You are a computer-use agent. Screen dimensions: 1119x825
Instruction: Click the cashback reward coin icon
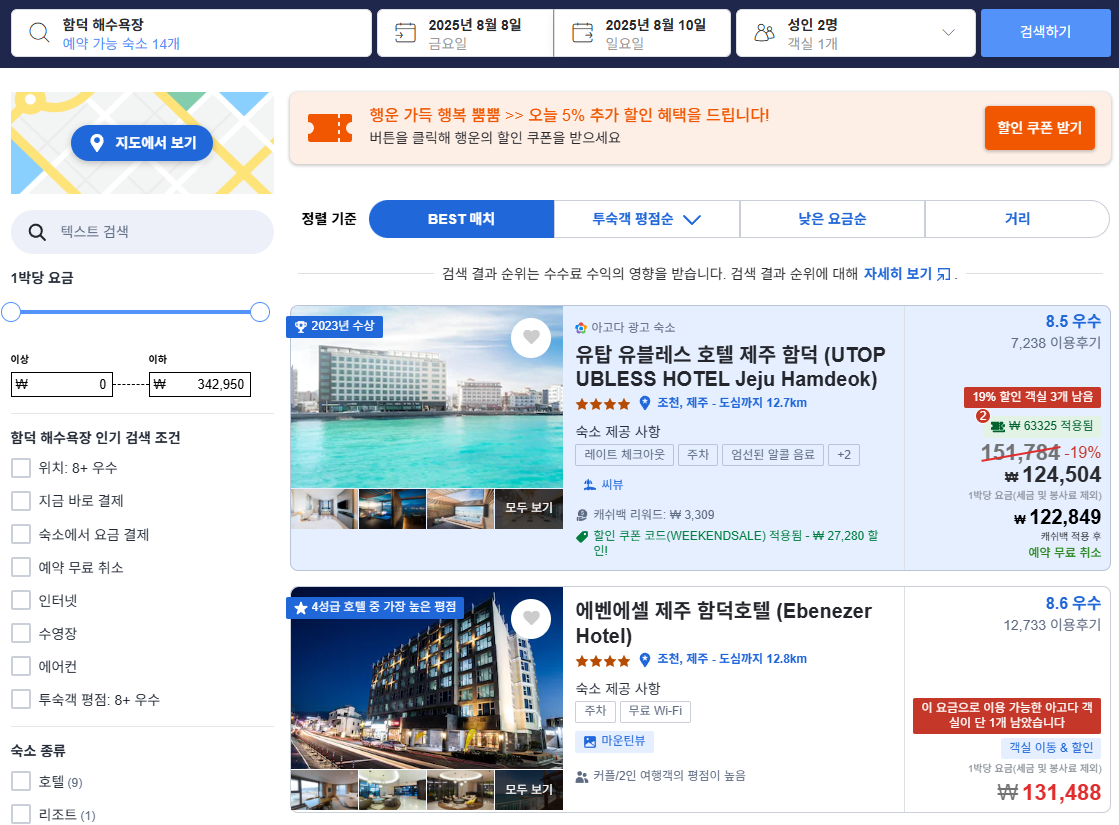coord(582,515)
